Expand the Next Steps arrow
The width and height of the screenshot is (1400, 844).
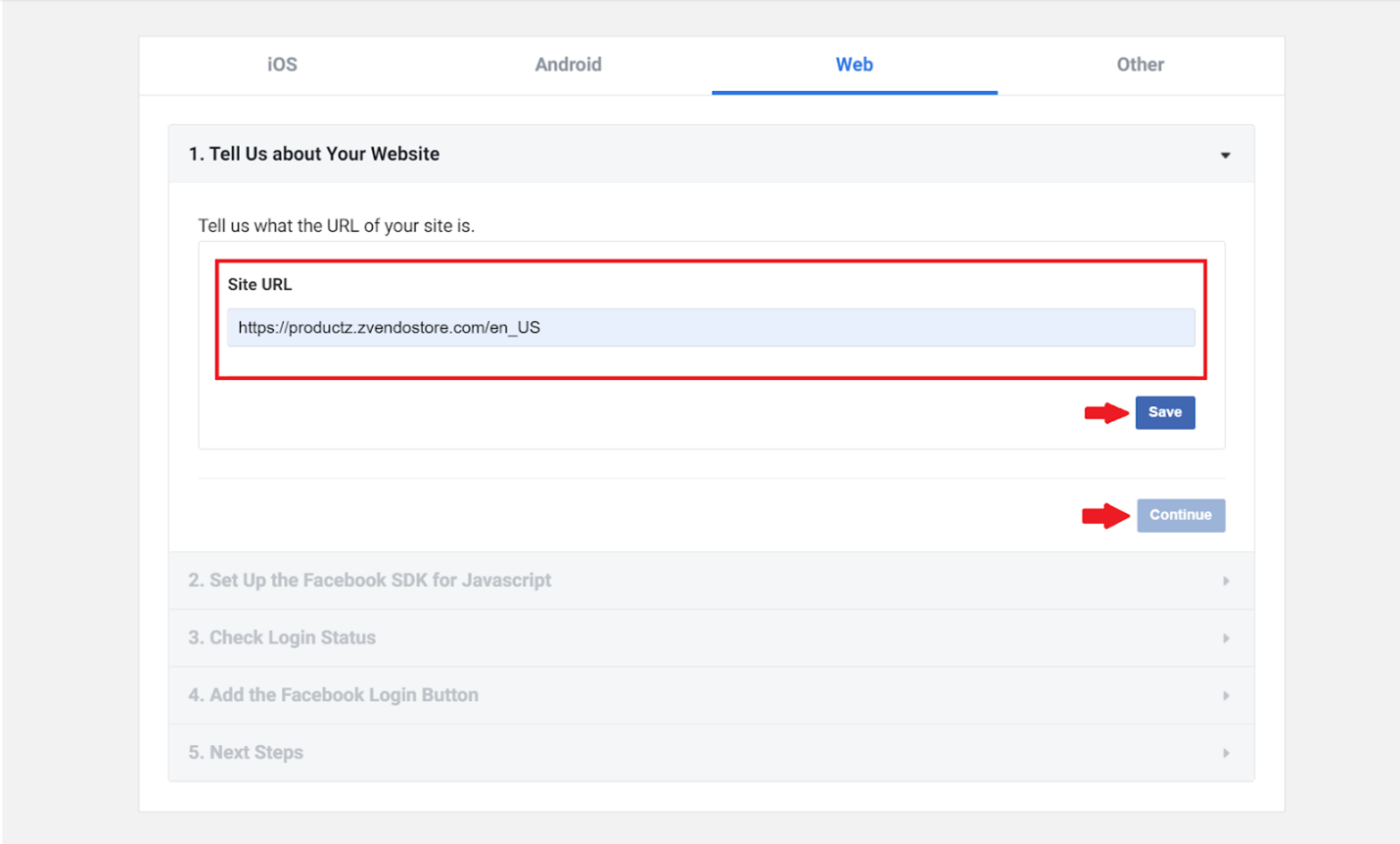(1226, 753)
